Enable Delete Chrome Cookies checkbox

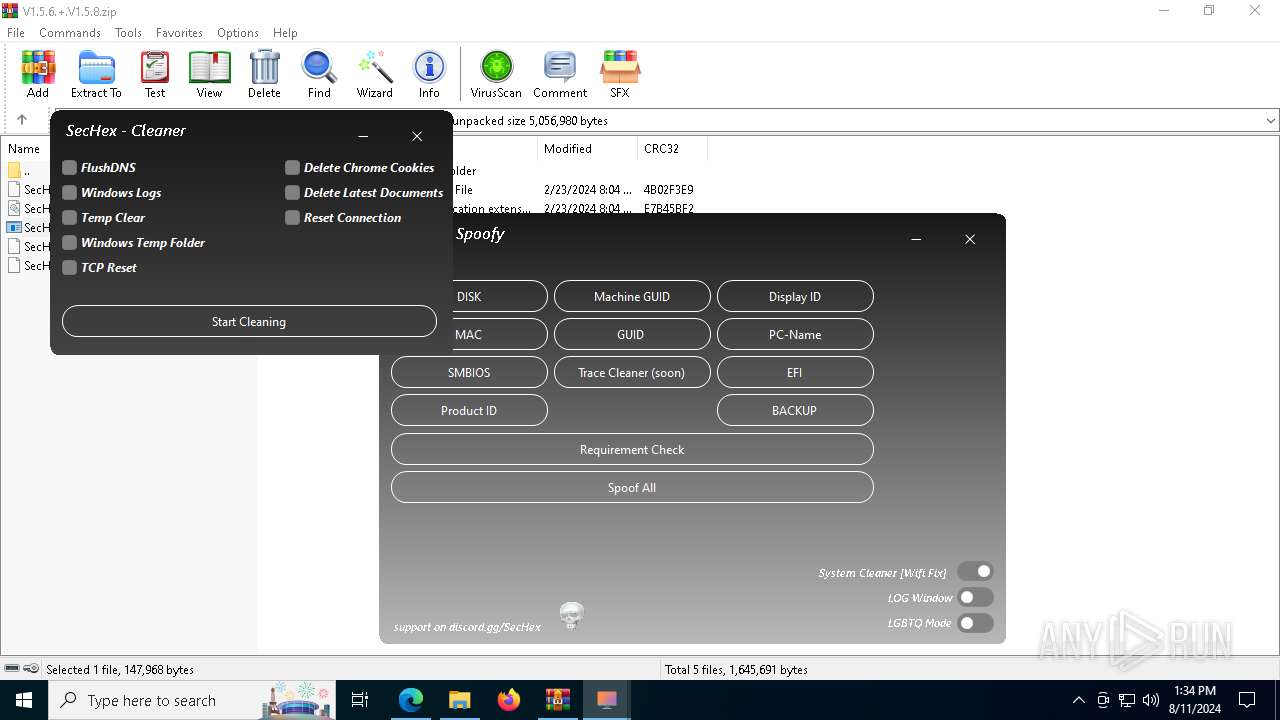pyautogui.click(x=292, y=168)
